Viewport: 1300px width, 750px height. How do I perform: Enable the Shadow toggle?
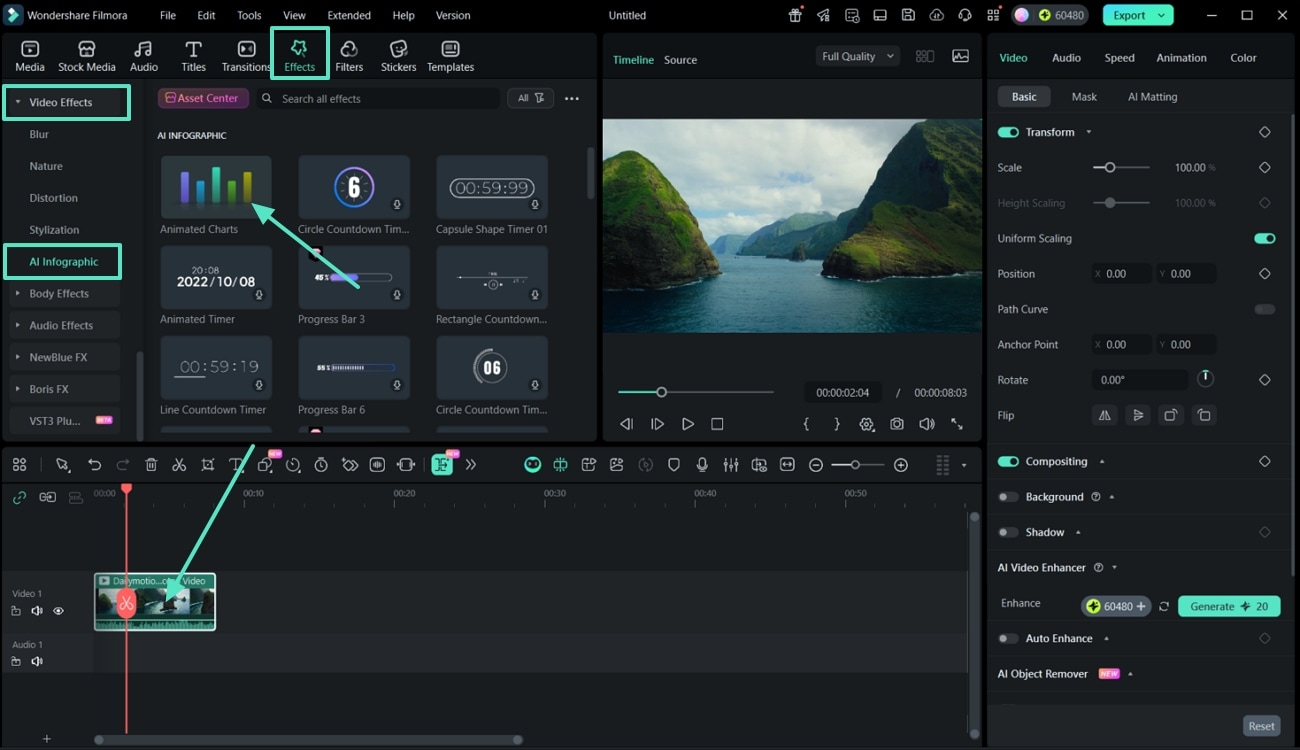click(1008, 532)
